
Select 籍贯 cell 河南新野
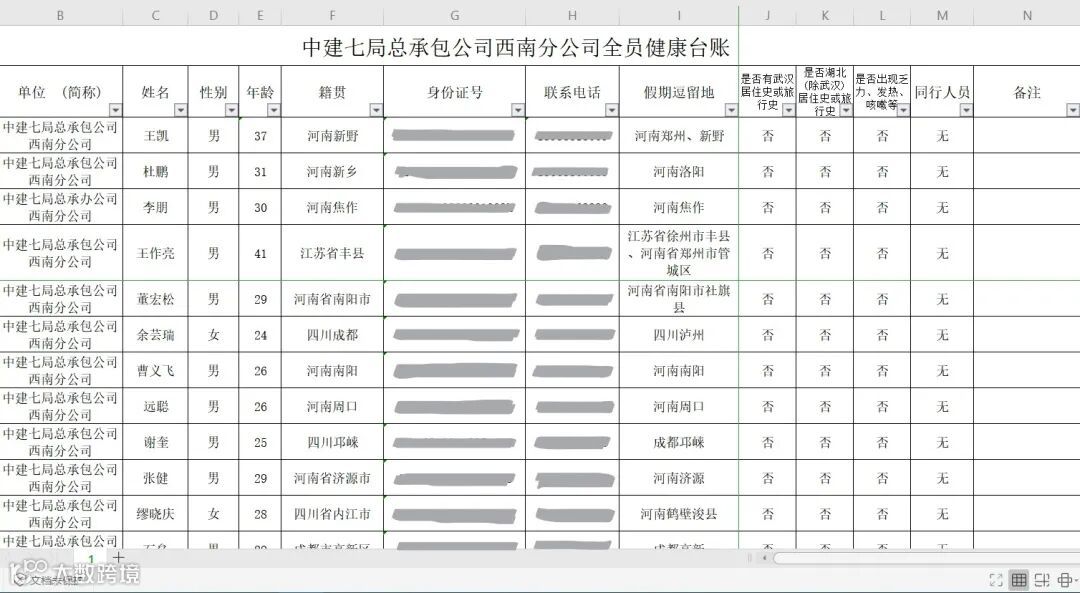click(x=333, y=136)
